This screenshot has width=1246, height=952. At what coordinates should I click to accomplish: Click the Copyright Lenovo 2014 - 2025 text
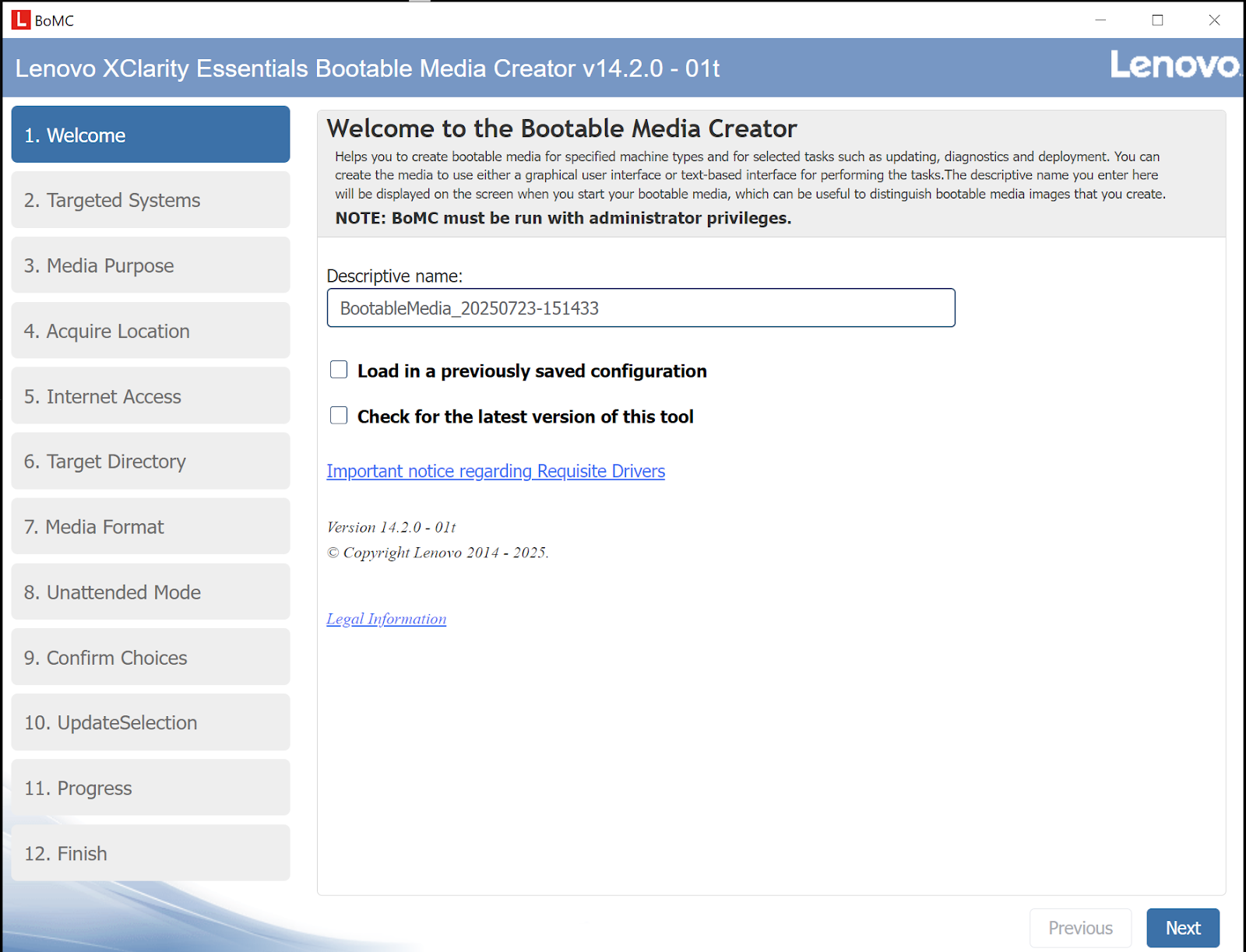438,553
